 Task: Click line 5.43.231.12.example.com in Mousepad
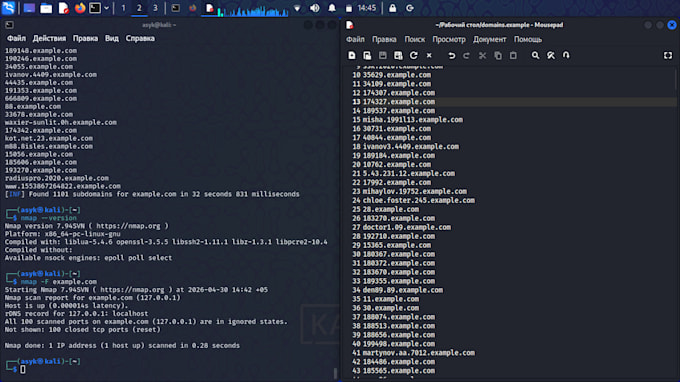pos(409,173)
